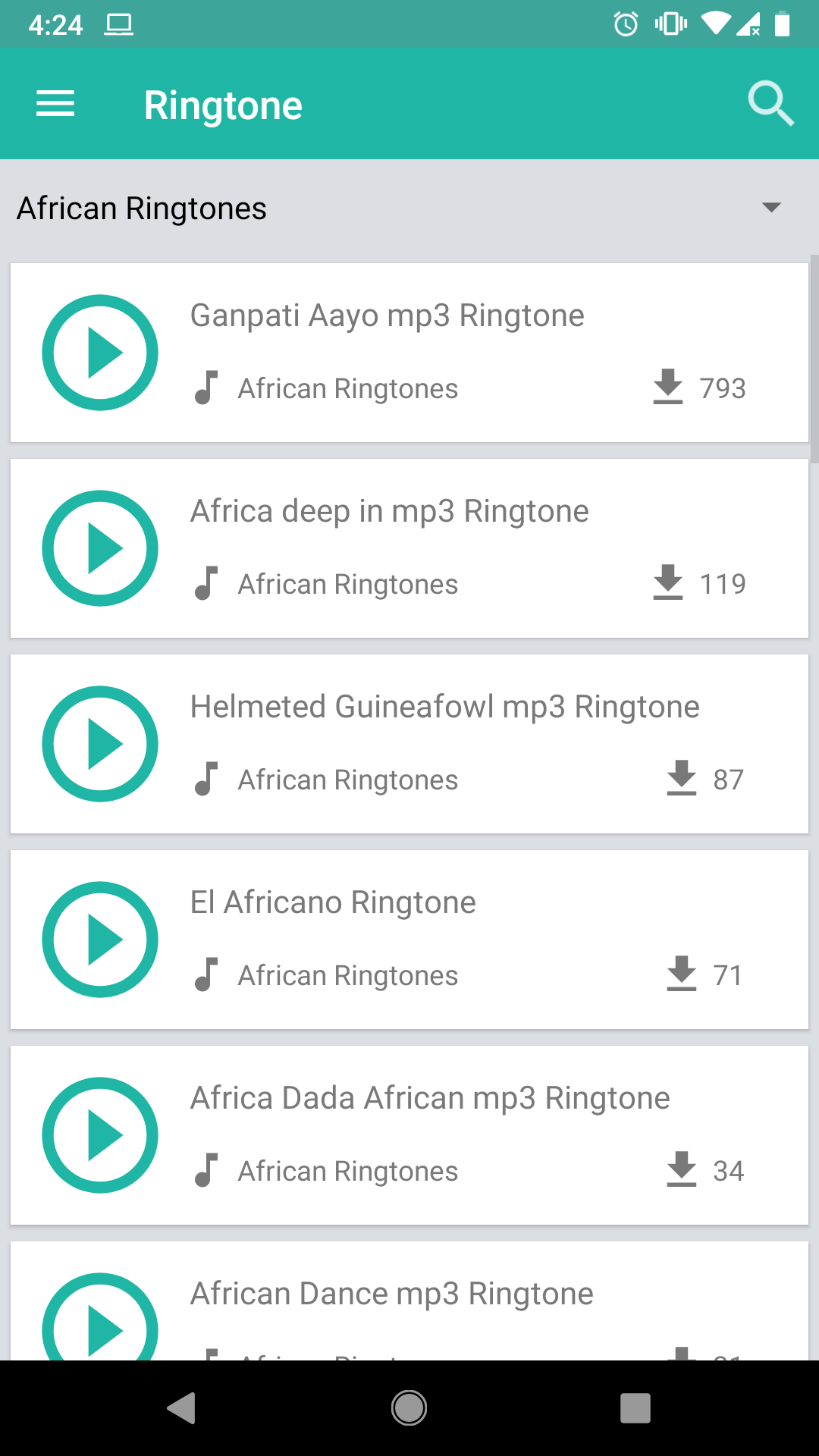Screen dimensions: 819x1456
Task: Download El Africano ringtone, count 71
Action: tap(682, 974)
